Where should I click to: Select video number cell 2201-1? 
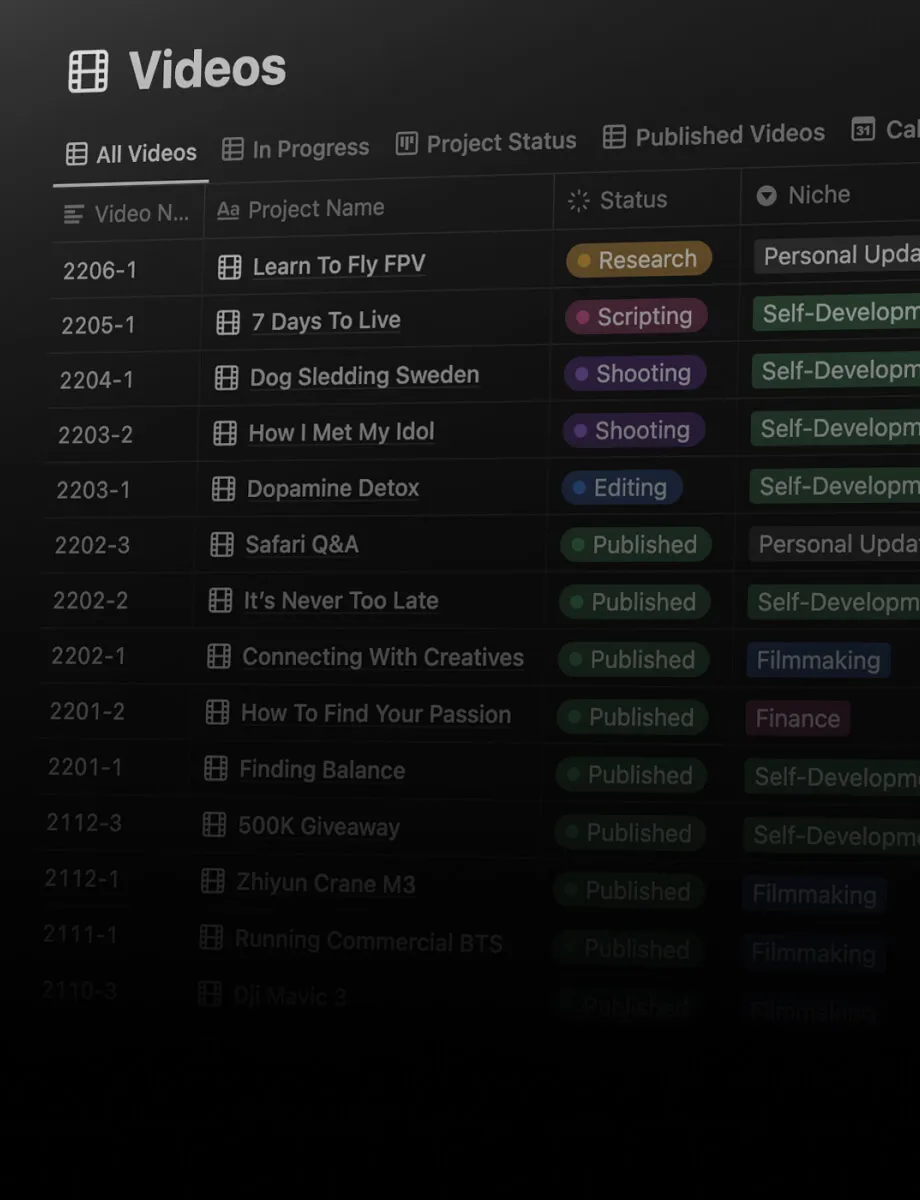pos(85,767)
